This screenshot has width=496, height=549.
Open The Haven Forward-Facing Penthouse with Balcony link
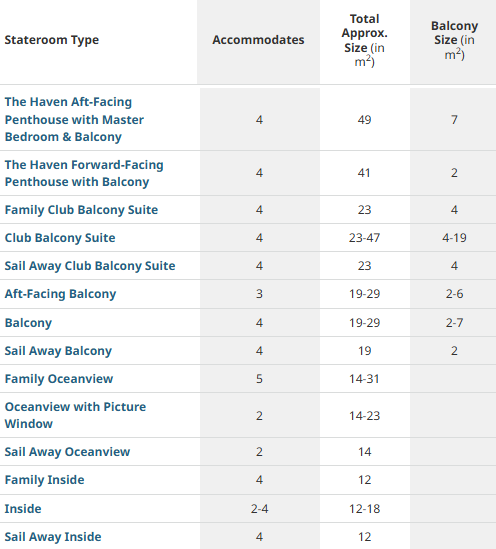84,173
